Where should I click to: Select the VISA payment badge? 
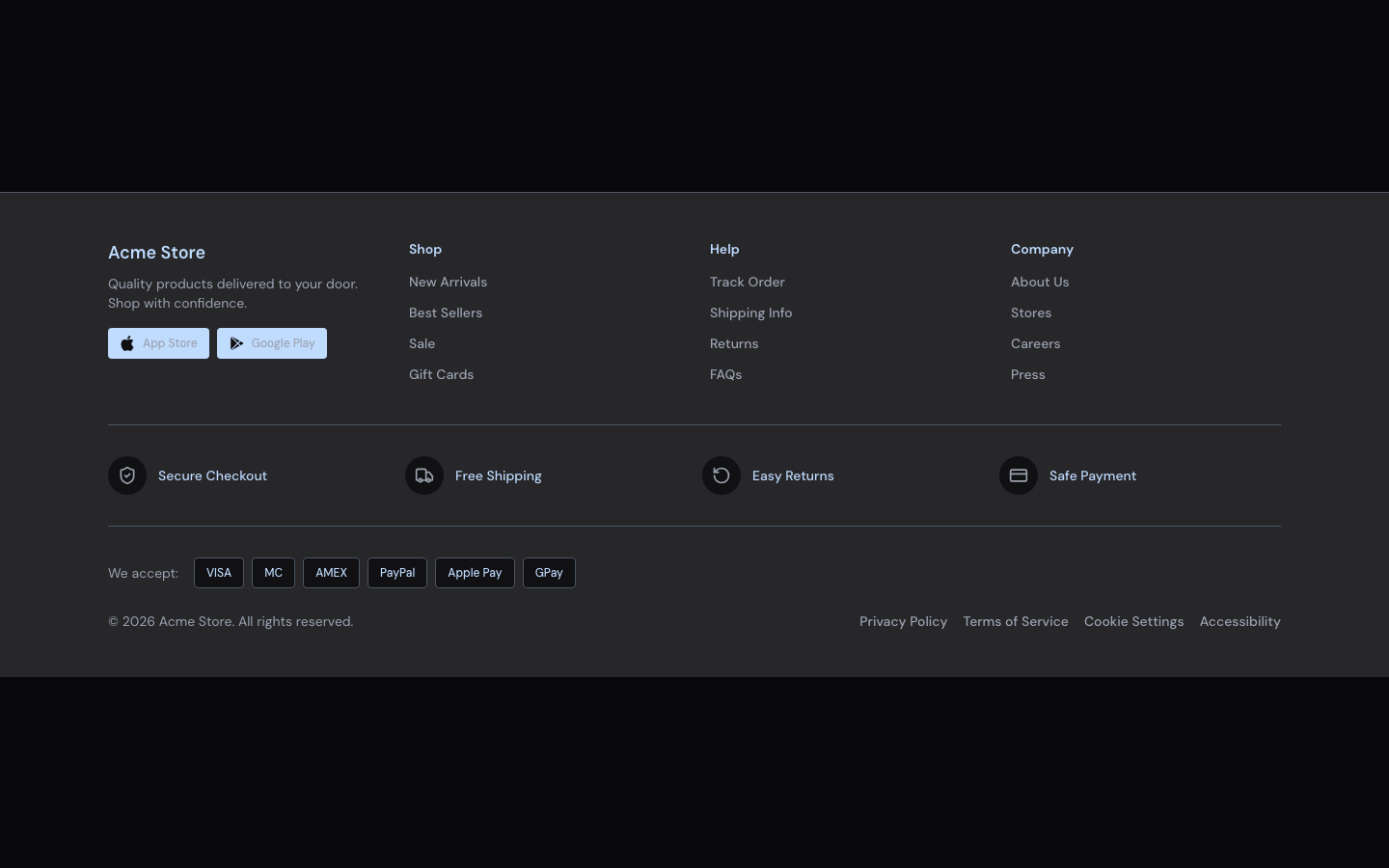(x=219, y=573)
